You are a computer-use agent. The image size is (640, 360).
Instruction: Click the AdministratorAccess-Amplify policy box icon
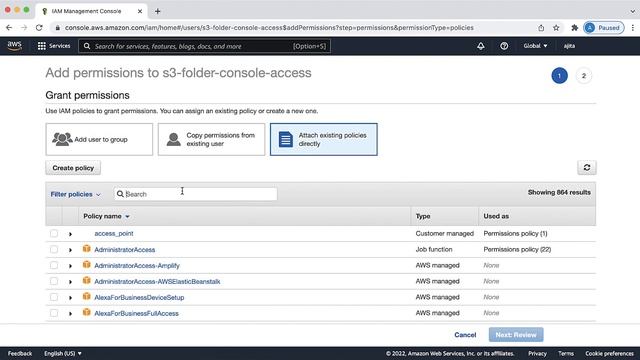click(87, 264)
